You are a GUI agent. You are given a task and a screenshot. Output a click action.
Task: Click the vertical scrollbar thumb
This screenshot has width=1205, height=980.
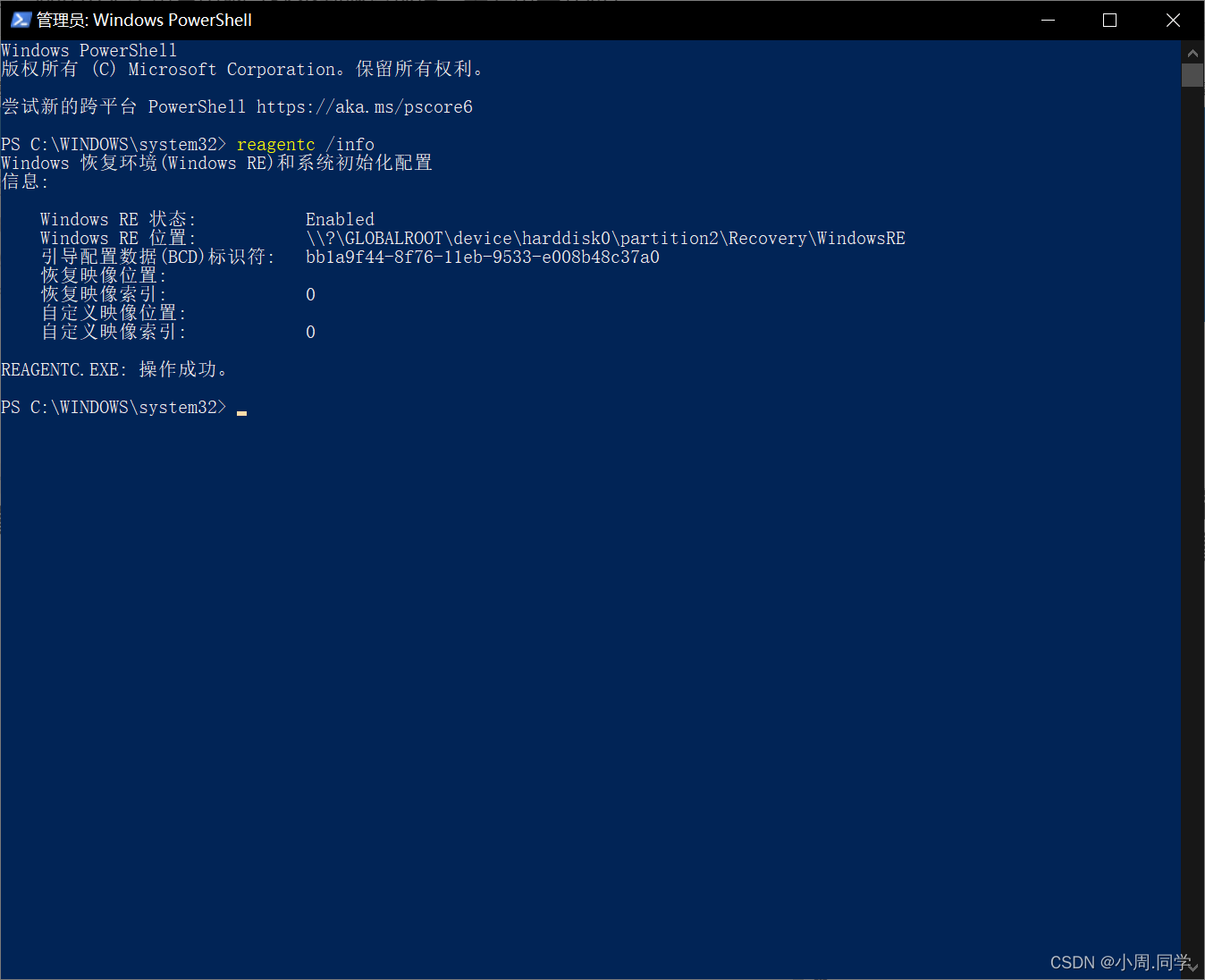click(1192, 75)
